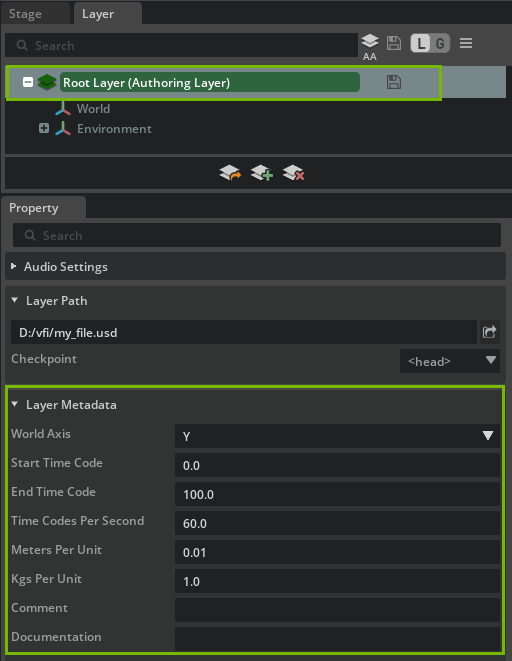Click the locate file icon beside layer path

489,332
